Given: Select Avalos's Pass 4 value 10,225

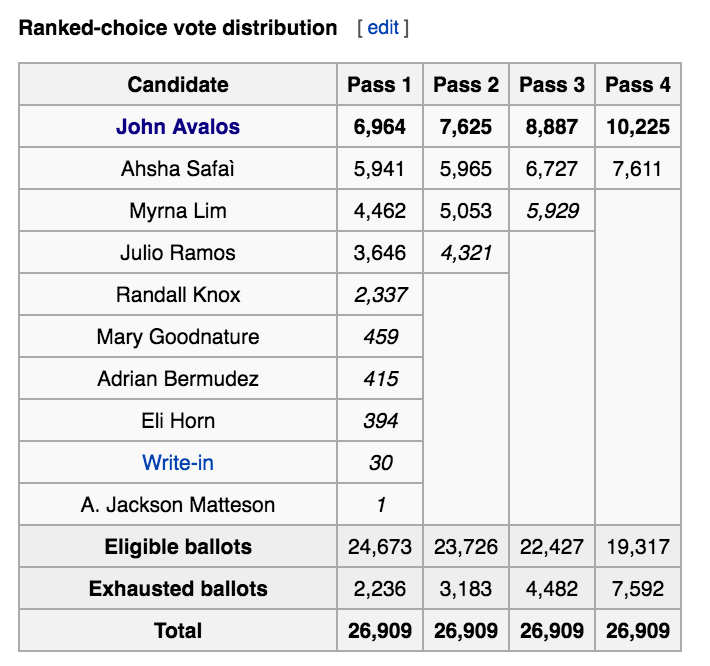Looking at the screenshot, I should [638, 127].
